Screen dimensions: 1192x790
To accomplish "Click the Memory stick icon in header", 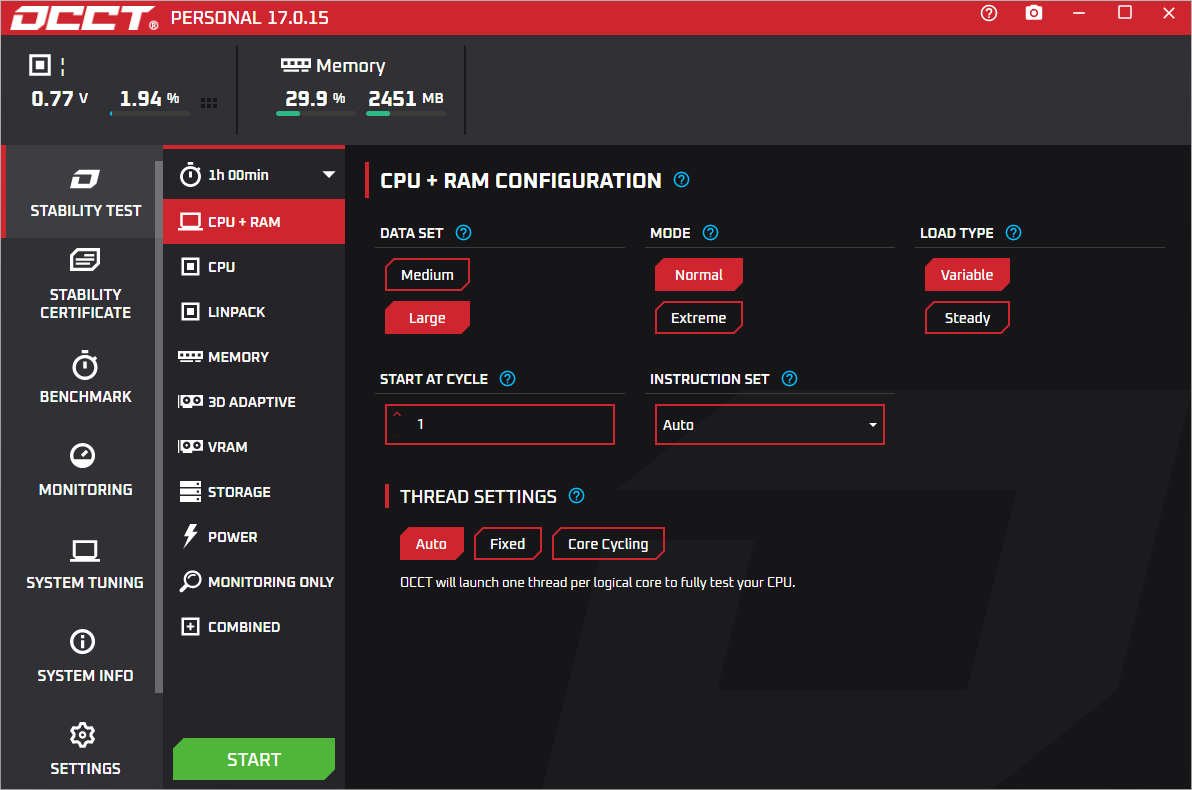I will [x=296, y=65].
